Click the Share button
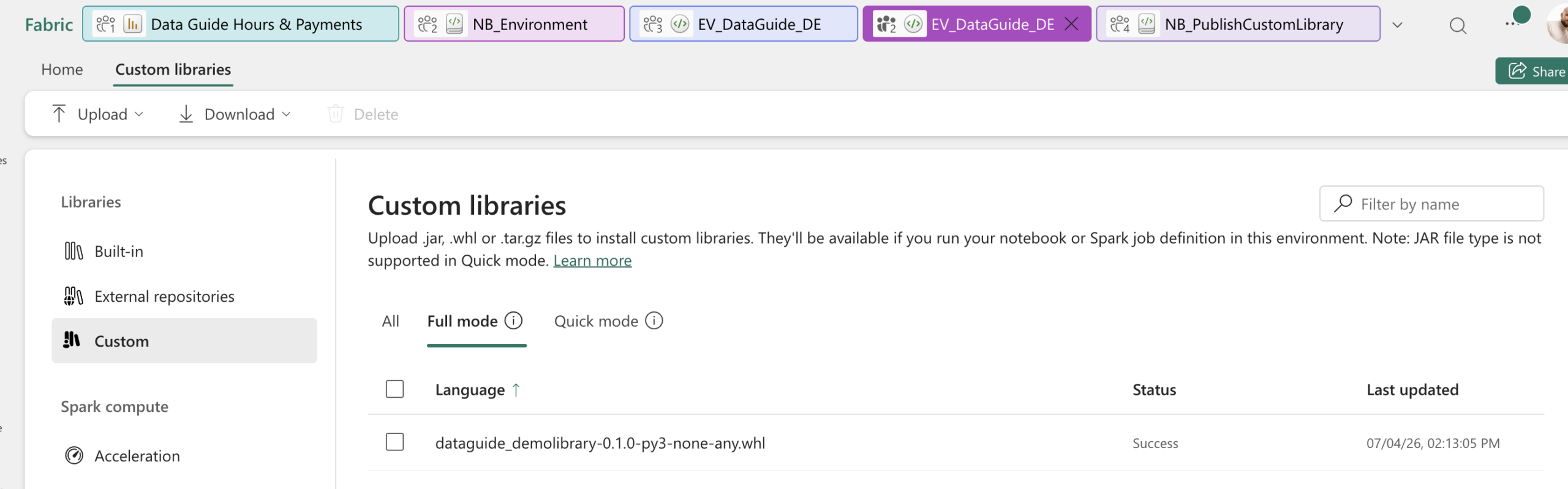This screenshot has width=1568, height=489. point(1535,72)
